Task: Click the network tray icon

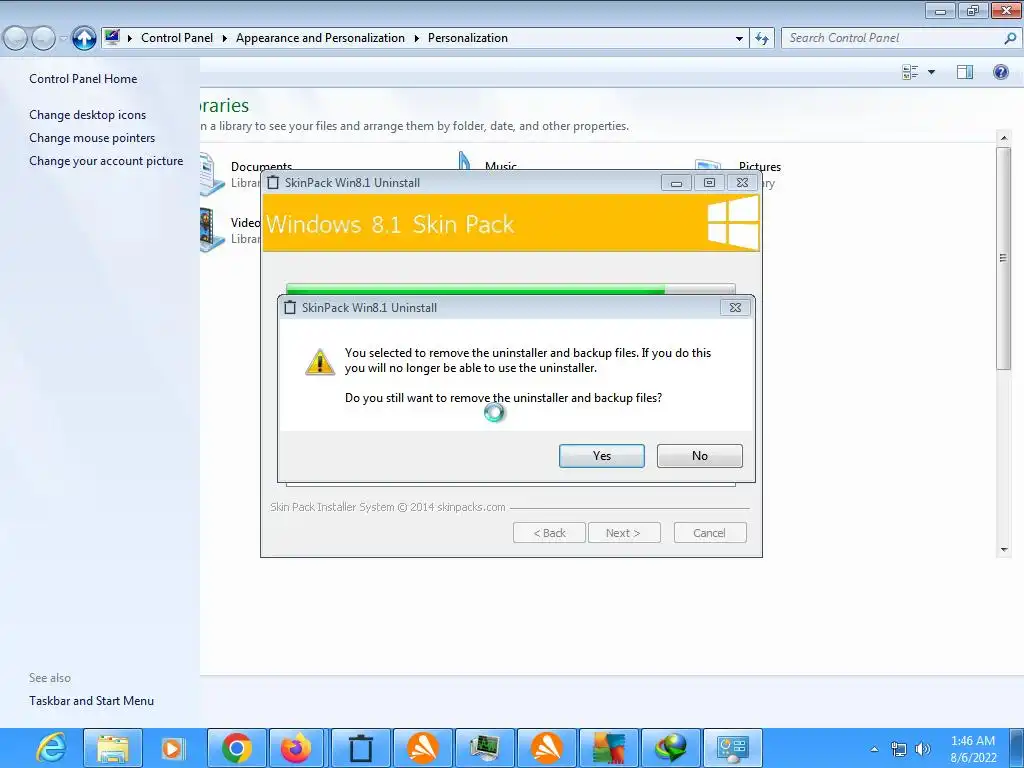Action: click(899, 749)
